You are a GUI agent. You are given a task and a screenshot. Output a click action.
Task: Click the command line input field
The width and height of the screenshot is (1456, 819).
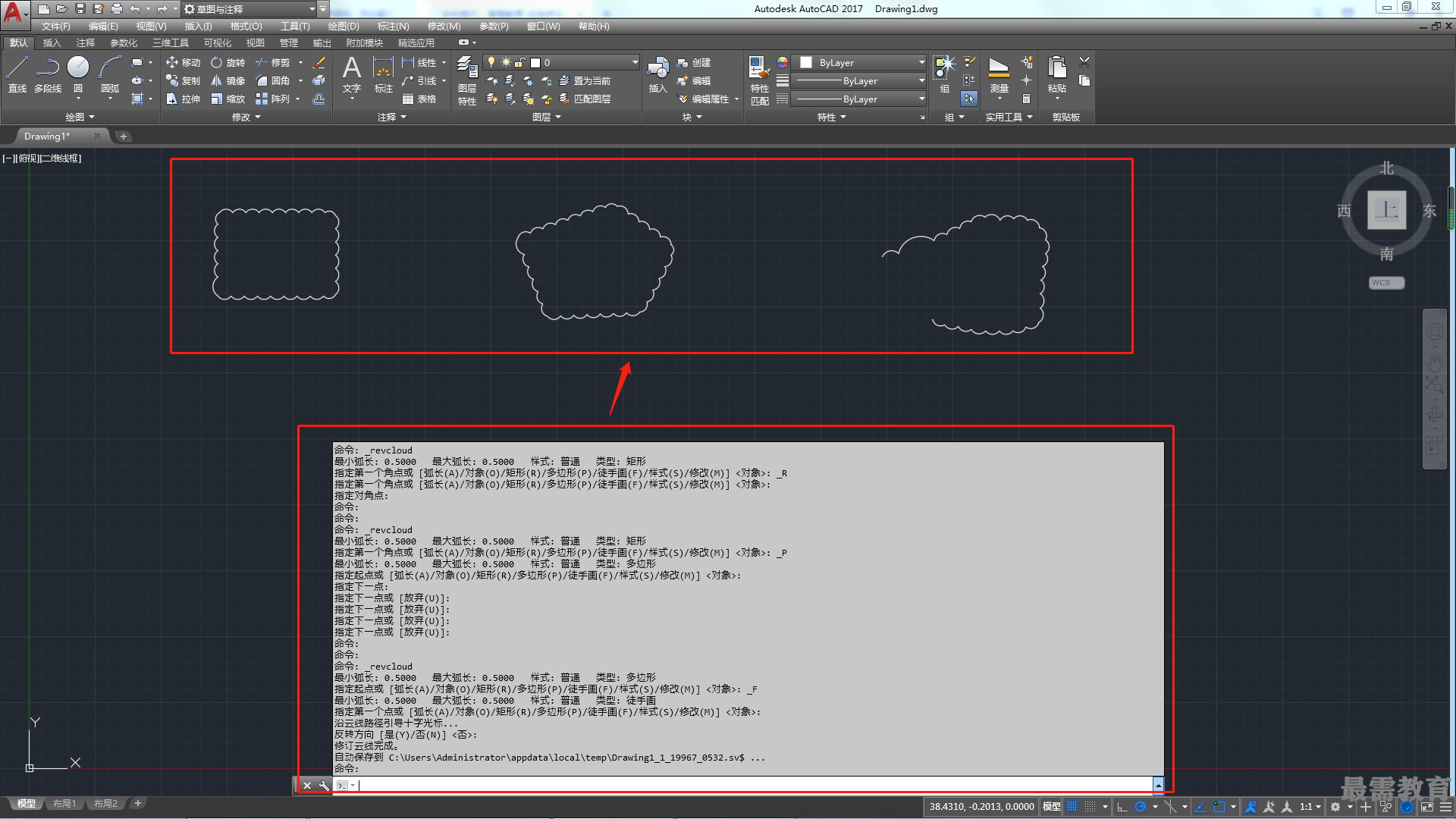[755, 785]
